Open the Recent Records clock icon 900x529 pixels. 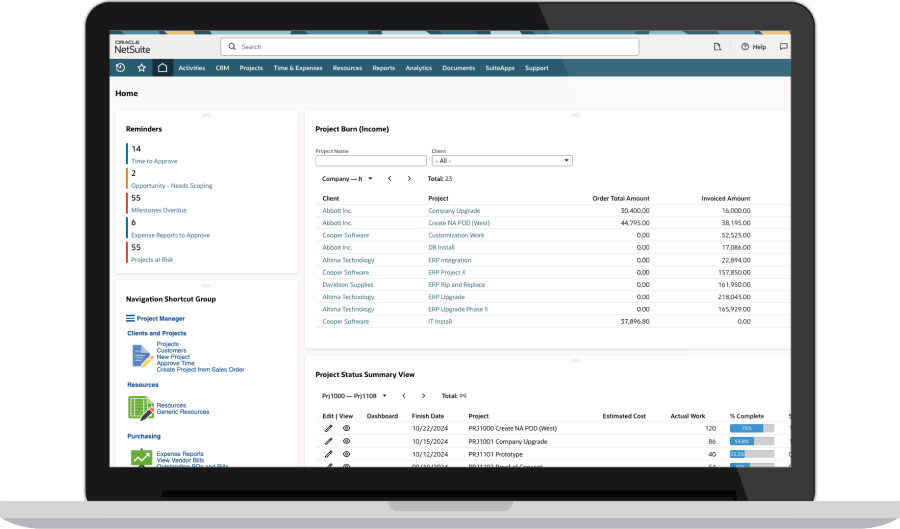pos(121,68)
